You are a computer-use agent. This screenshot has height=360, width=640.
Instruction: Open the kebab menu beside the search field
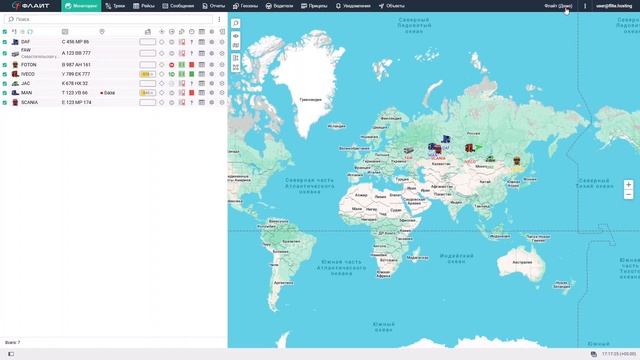point(219,19)
